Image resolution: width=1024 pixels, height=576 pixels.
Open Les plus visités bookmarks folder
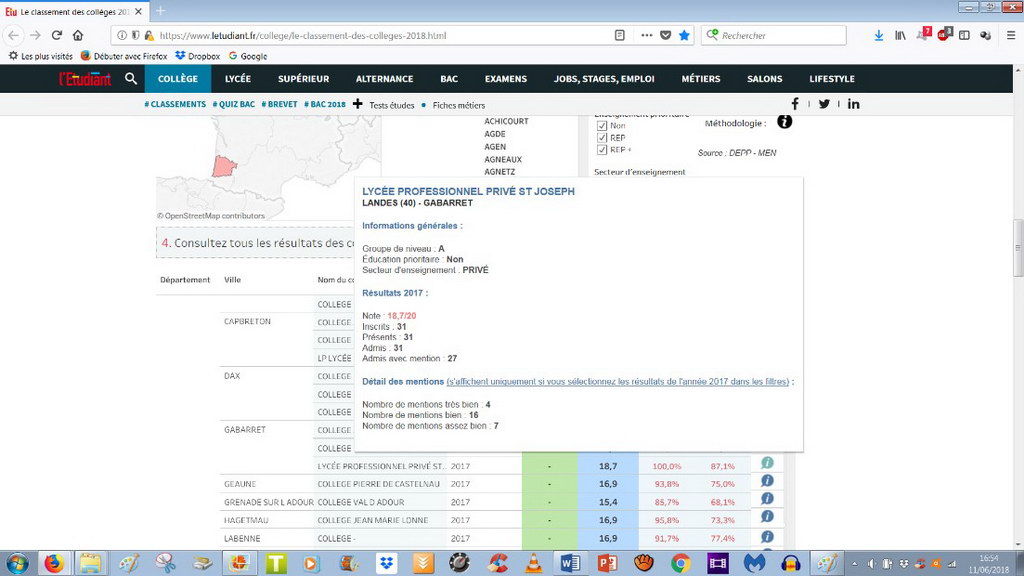pos(40,56)
